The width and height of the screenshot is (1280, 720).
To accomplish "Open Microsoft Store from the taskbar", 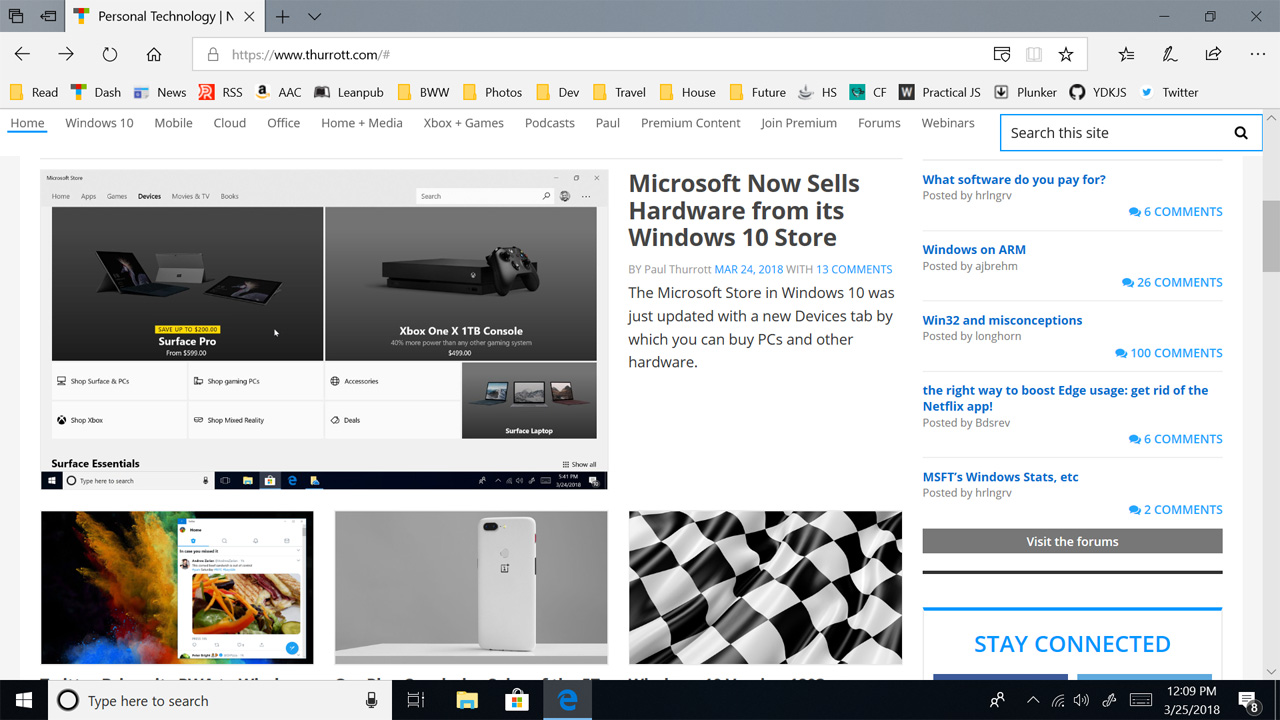I will tap(516, 701).
